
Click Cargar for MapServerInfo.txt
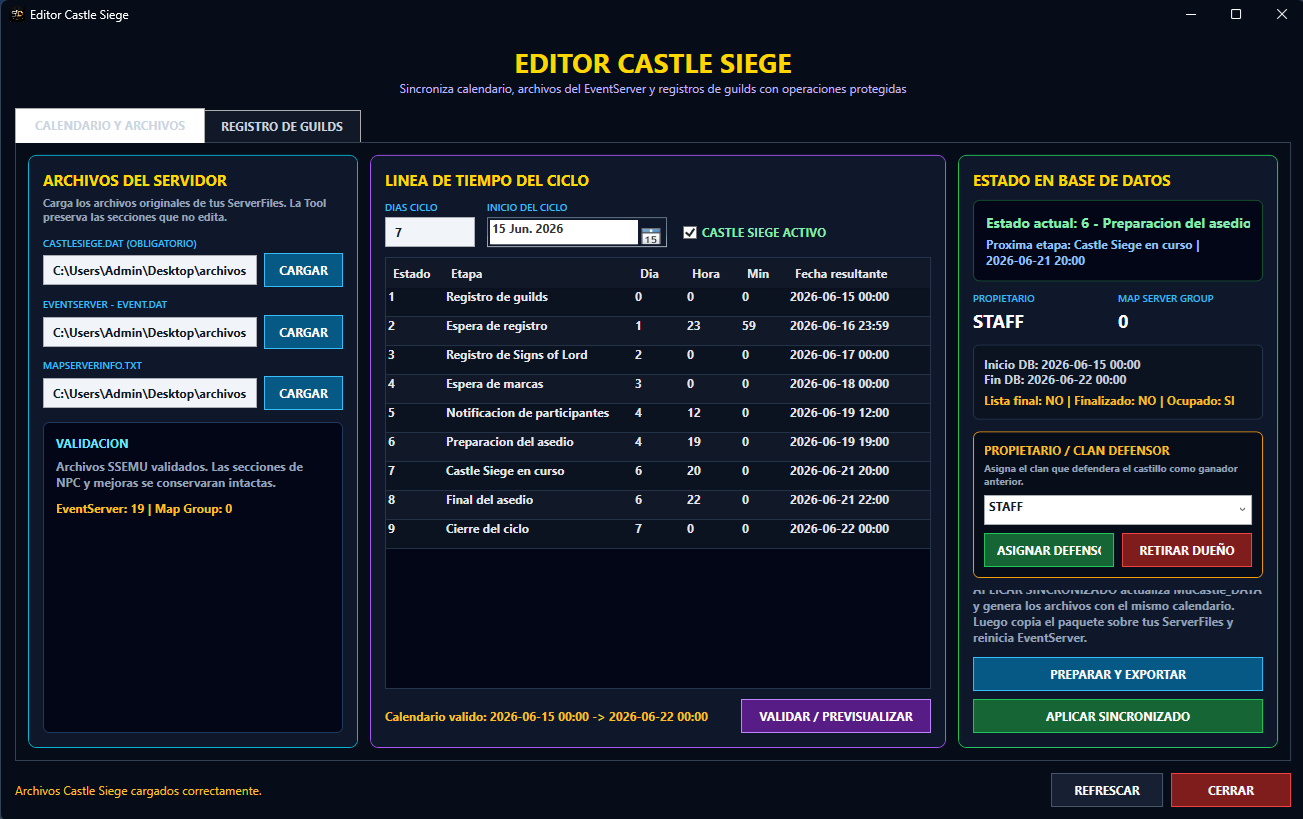click(x=303, y=393)
